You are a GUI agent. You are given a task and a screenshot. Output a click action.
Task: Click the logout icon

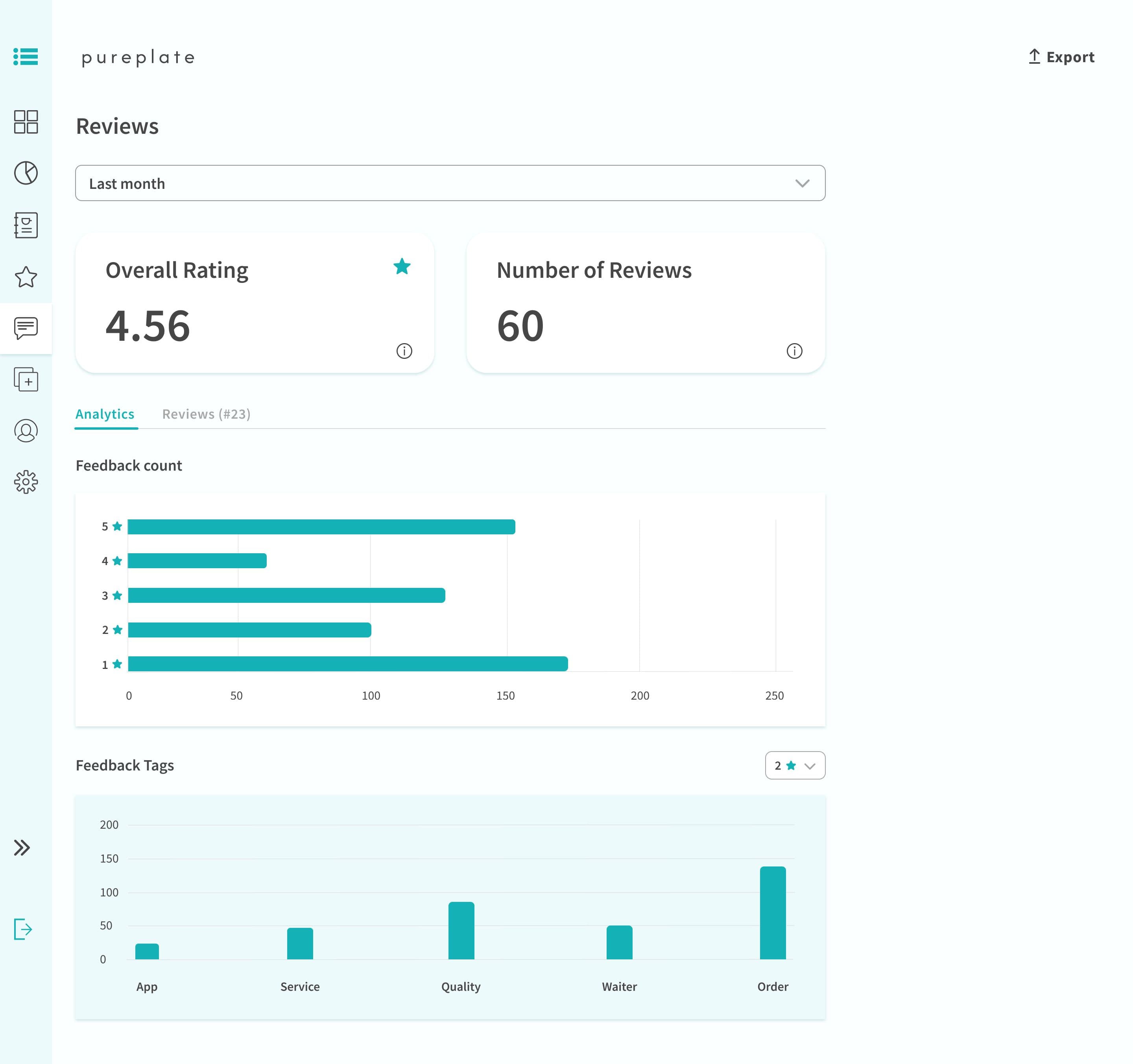point(23,929)
